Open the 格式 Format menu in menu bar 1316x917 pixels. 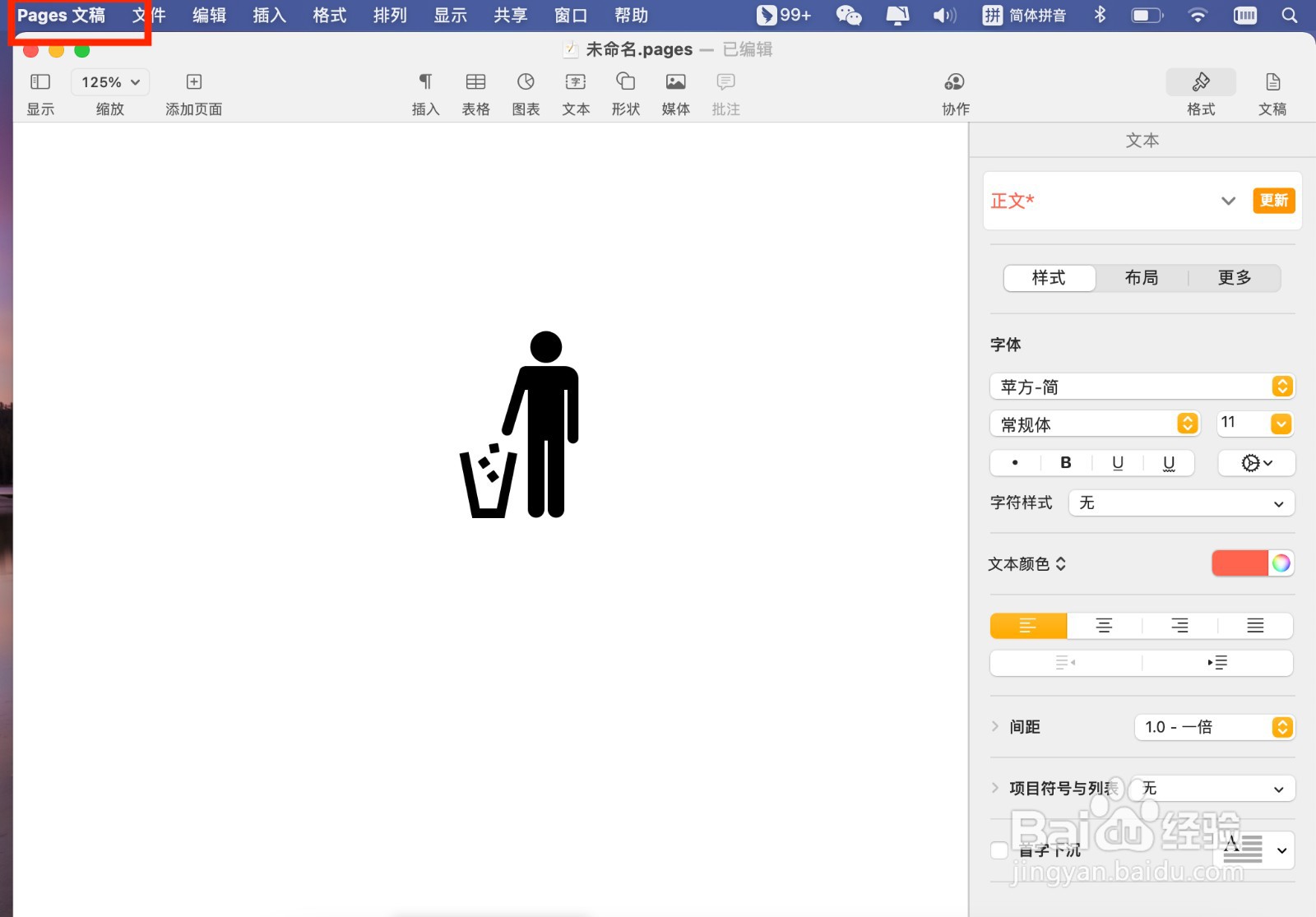[x=330, y=15]
